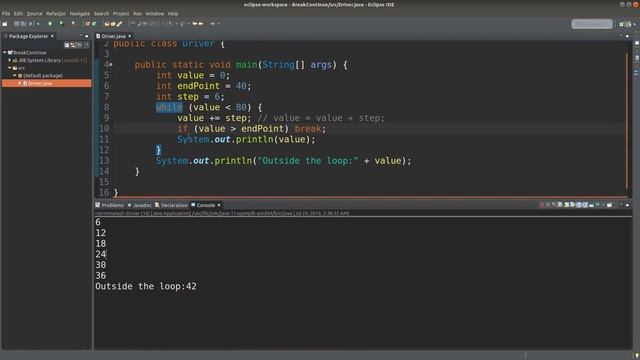Expand JRE System Library node
Screen dimensions: 640x360
tap(9, 60)
